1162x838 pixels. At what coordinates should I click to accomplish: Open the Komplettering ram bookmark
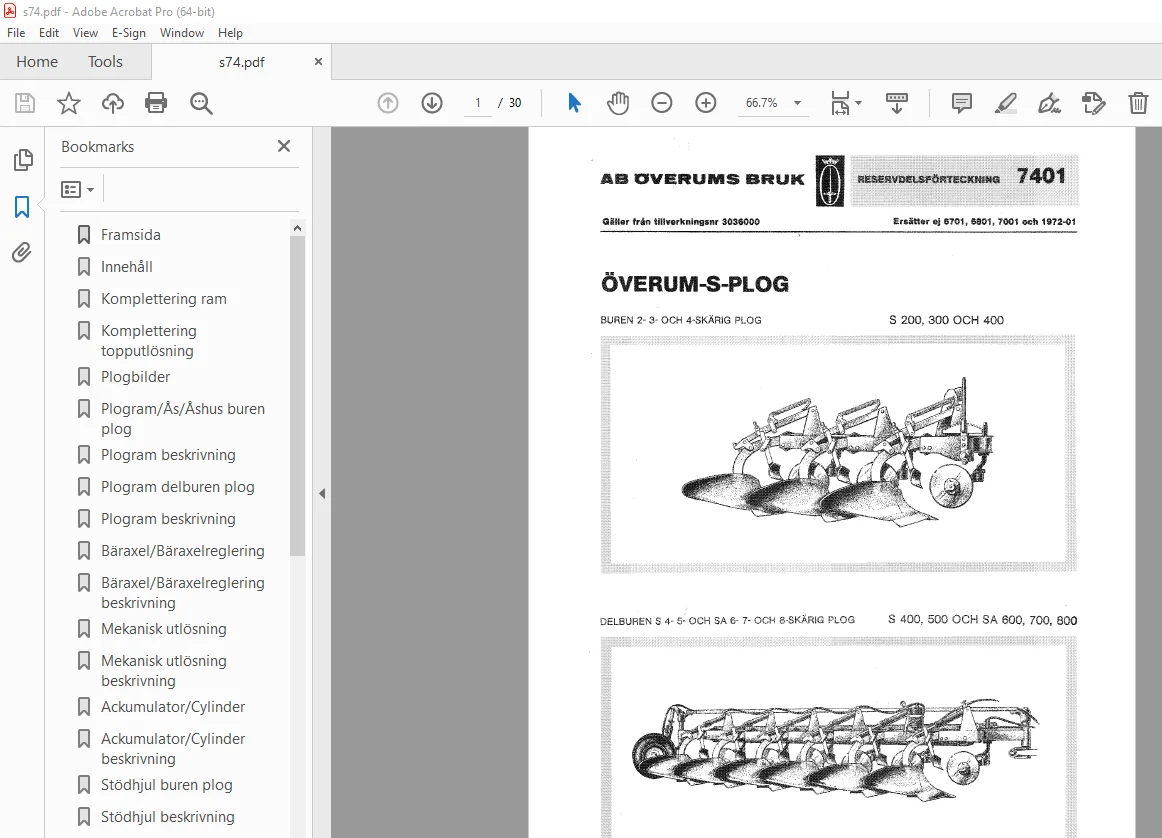click(x=164, y=299)
